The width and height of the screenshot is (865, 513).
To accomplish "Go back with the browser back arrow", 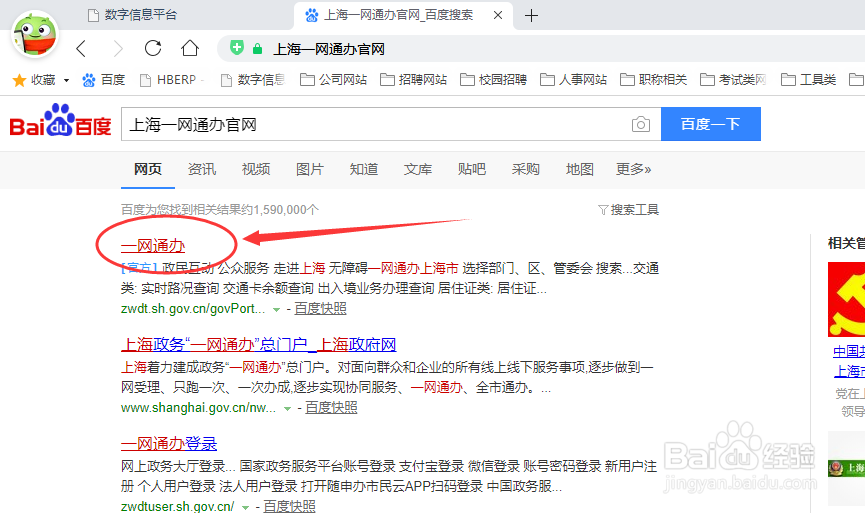I will click(81, 49).
